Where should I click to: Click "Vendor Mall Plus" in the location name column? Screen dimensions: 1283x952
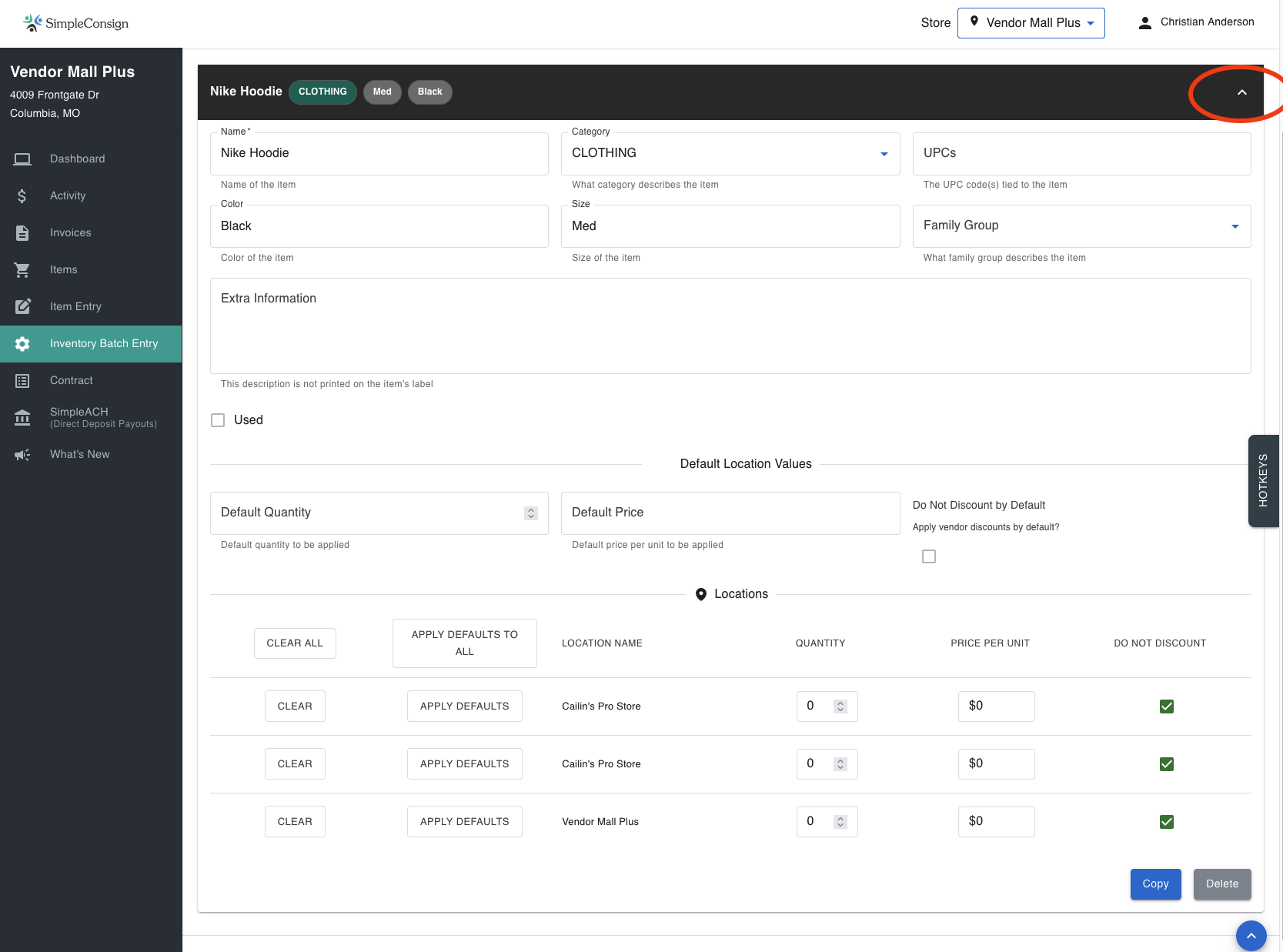coord(600,822)
